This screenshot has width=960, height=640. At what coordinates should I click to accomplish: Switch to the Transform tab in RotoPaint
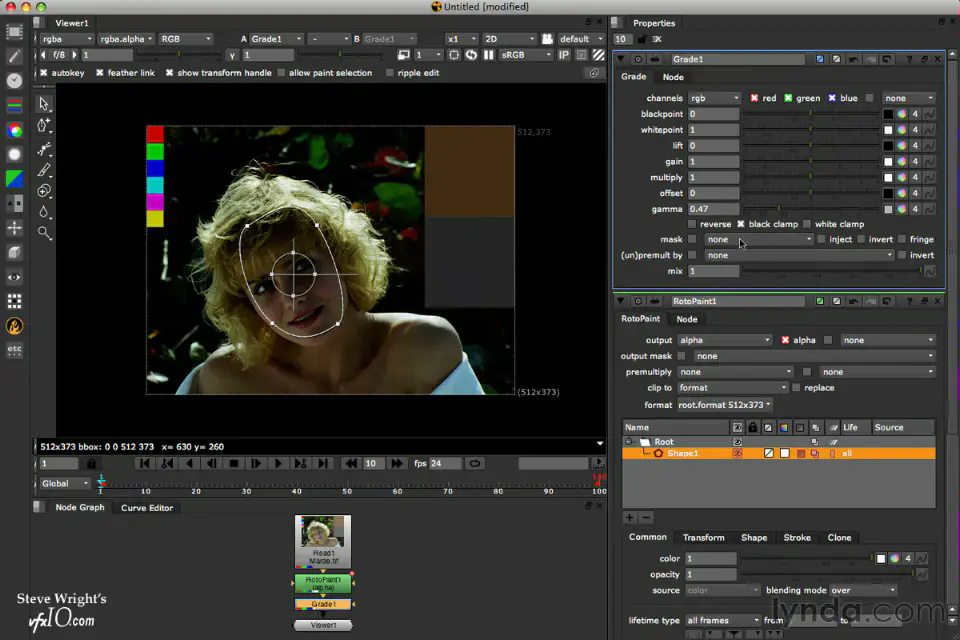tap(703, 538)
